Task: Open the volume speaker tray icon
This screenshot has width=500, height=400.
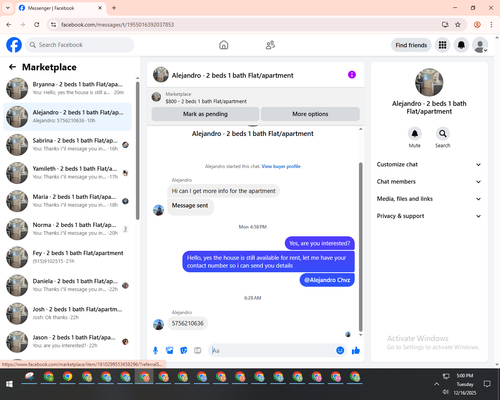Action: (446, 392)
